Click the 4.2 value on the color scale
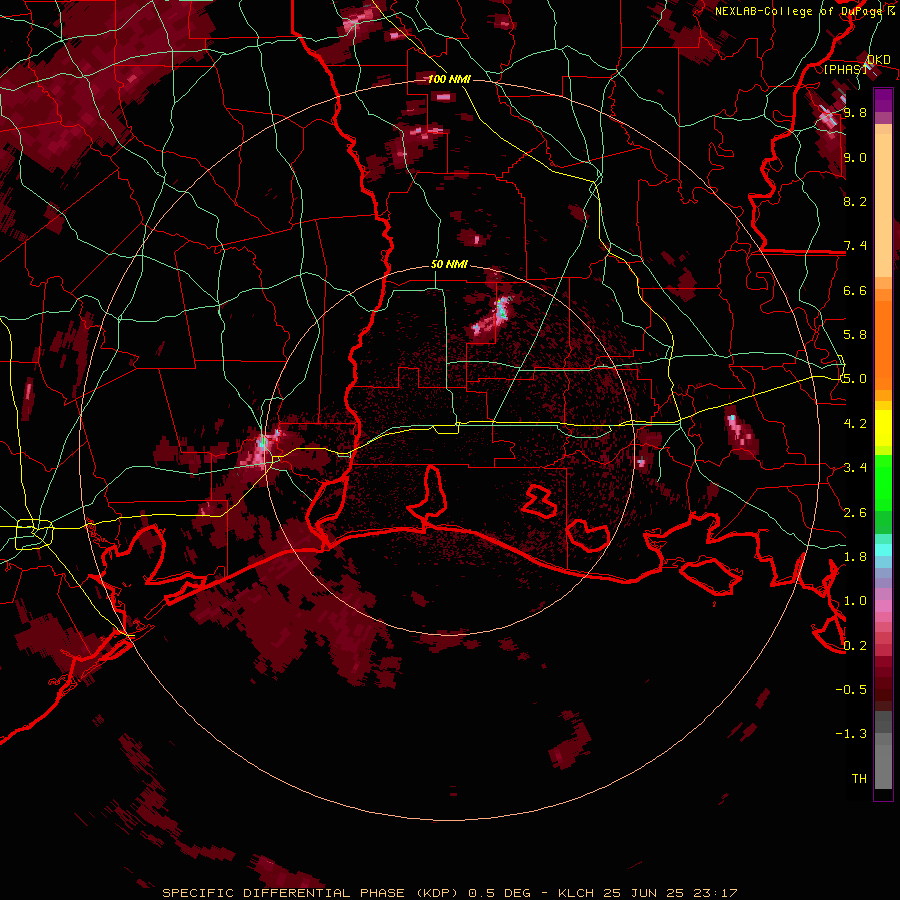The height and width of the screenshot is (900, 900). [x=855, y=424]
